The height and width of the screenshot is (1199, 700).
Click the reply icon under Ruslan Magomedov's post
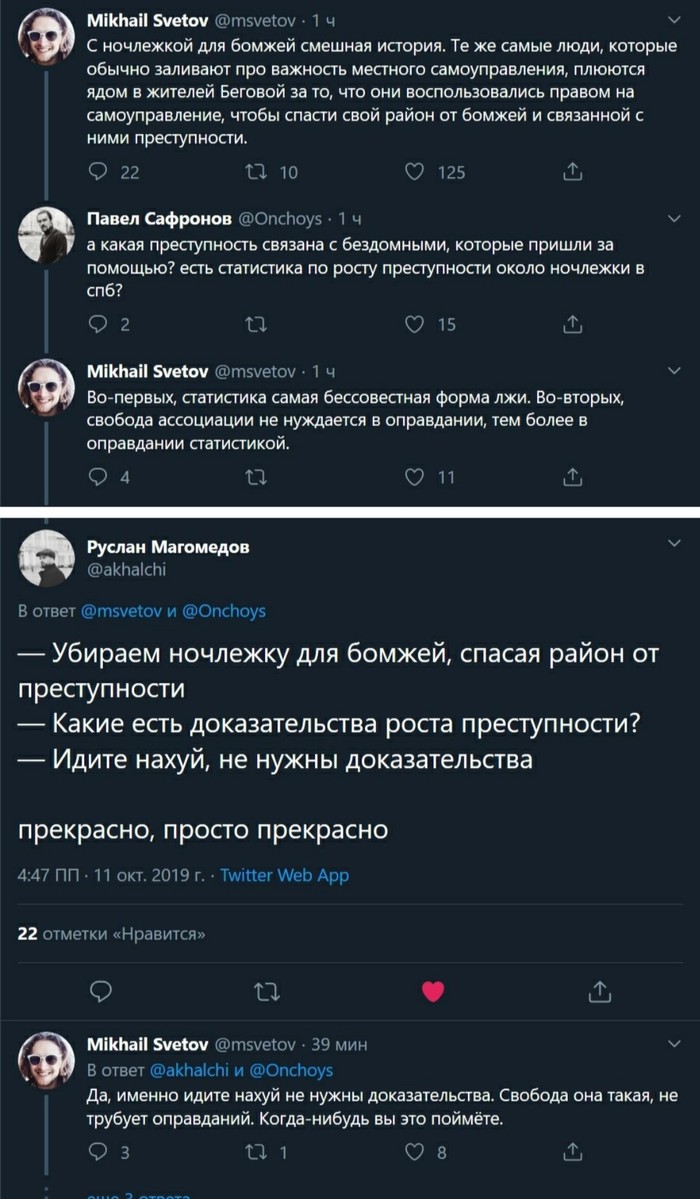[100, 992]
